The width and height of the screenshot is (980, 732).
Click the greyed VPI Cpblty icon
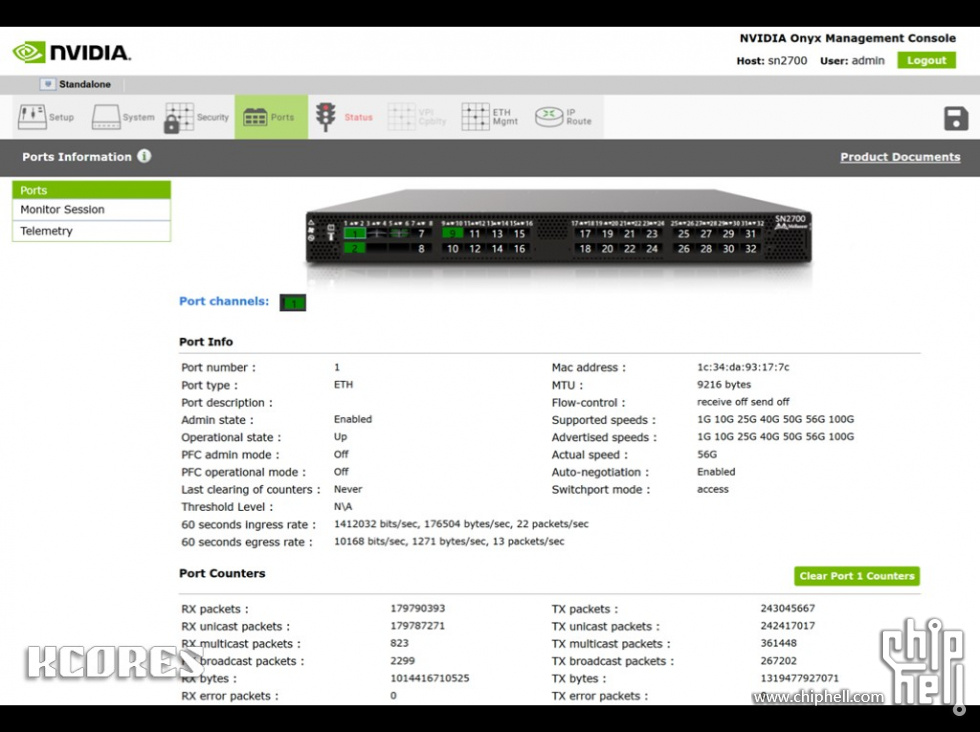point(401,117)
